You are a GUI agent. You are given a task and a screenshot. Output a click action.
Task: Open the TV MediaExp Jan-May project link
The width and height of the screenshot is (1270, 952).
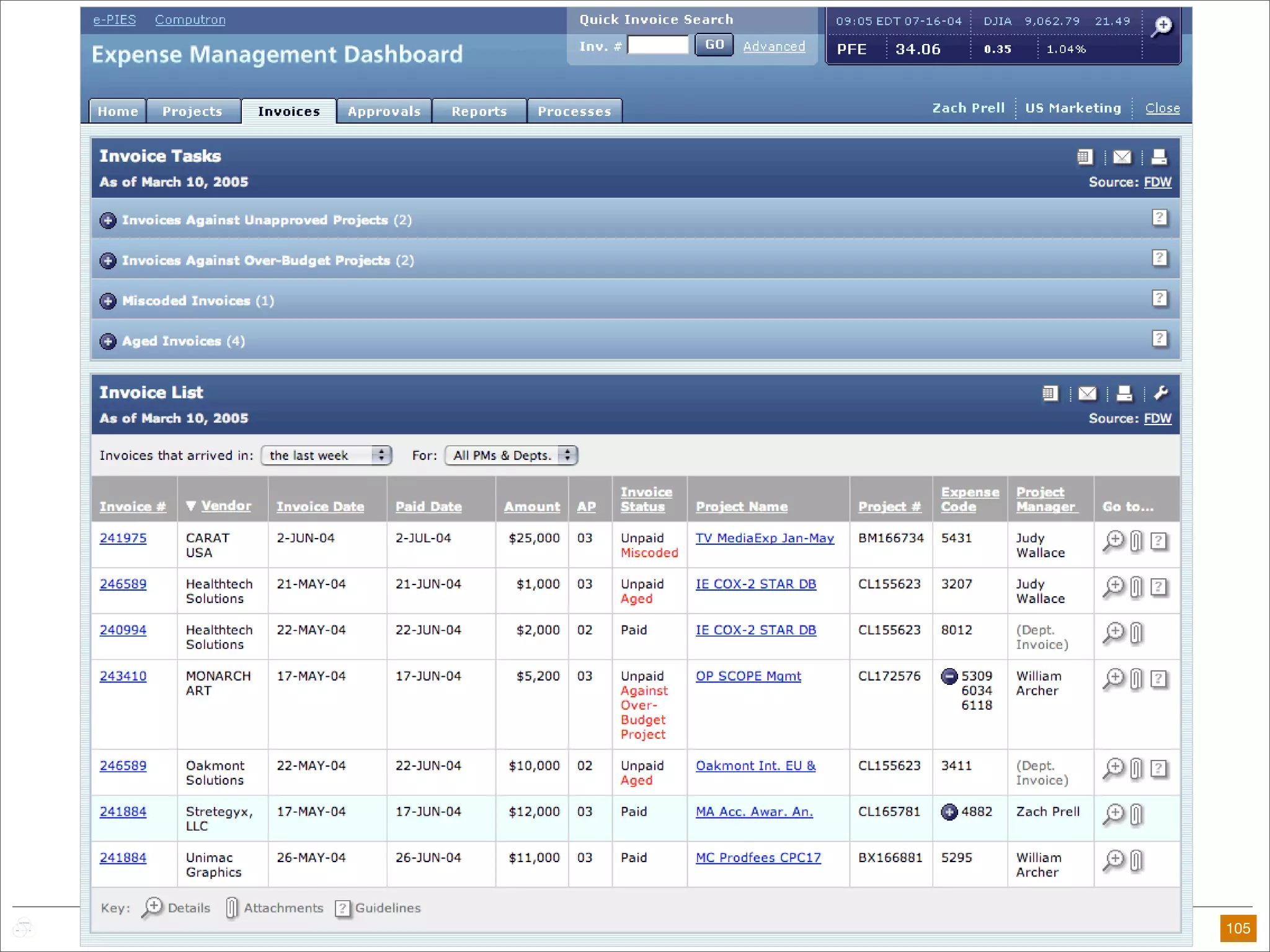pos(765,539)
